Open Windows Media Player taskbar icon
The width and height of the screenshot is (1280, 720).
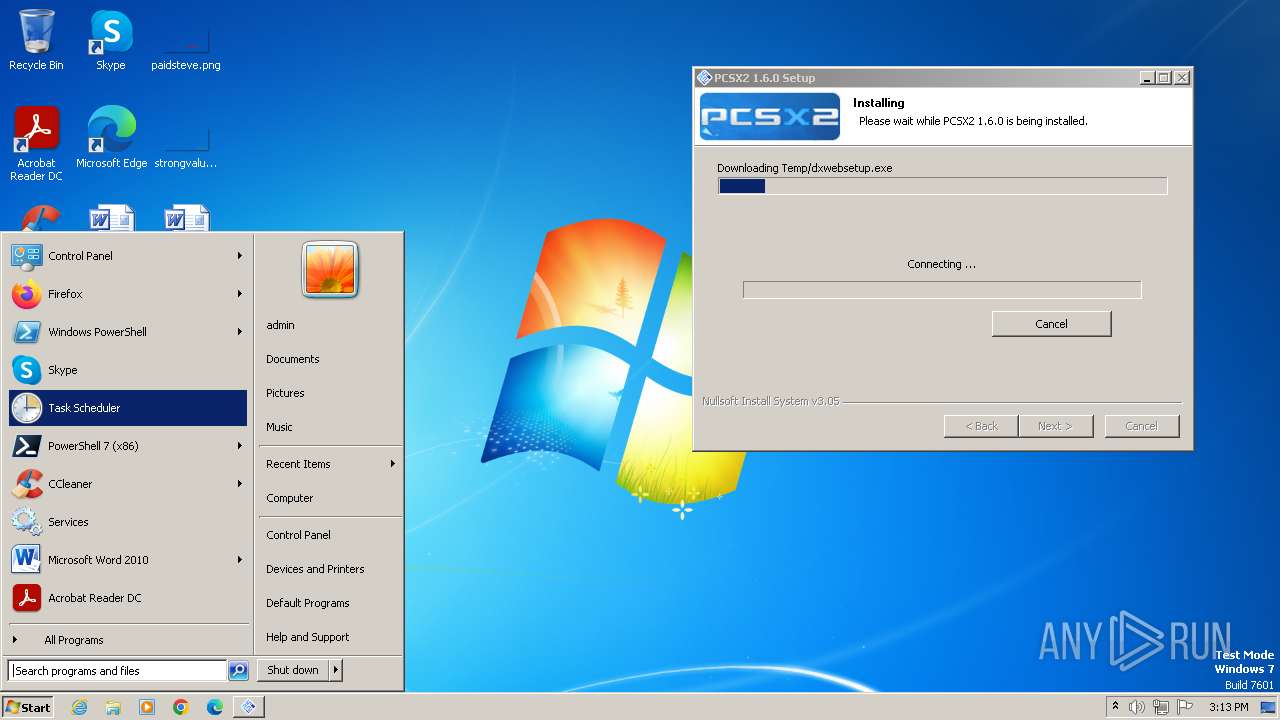147,707
